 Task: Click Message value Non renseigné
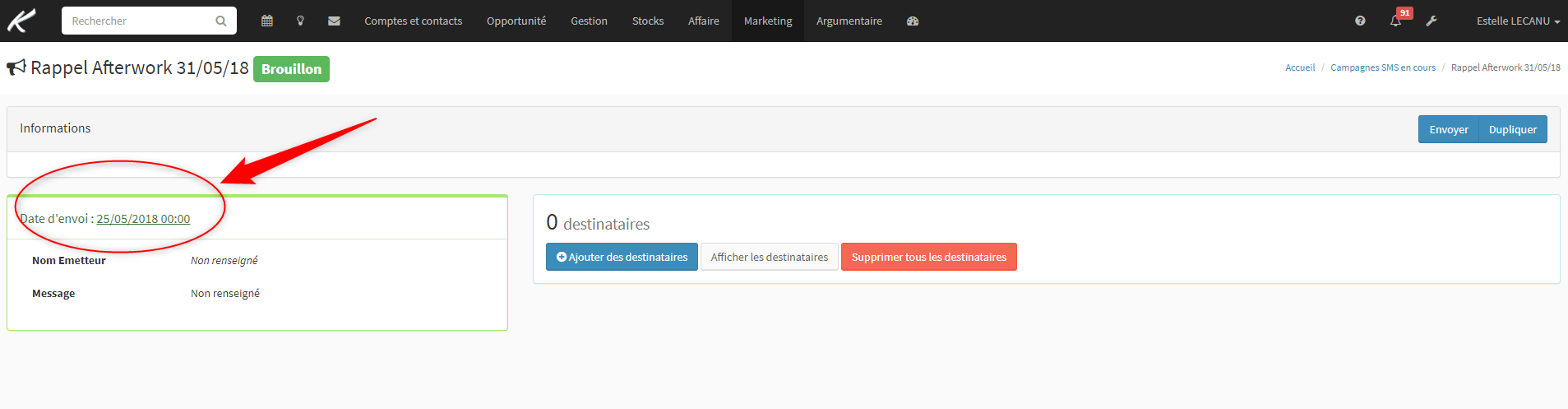[225, 294]
